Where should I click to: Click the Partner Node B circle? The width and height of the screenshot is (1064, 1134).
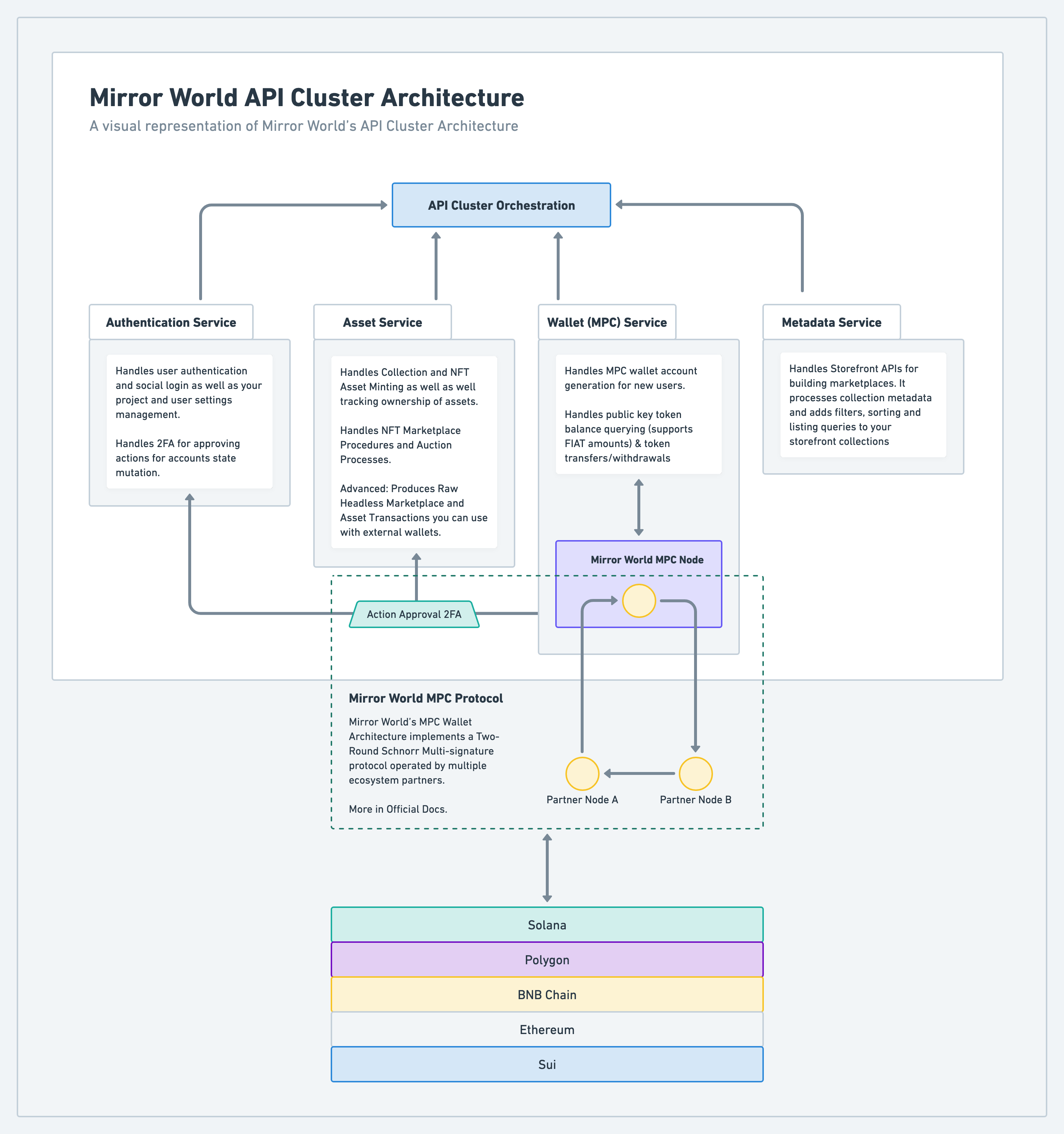click(x=696, y=773)
